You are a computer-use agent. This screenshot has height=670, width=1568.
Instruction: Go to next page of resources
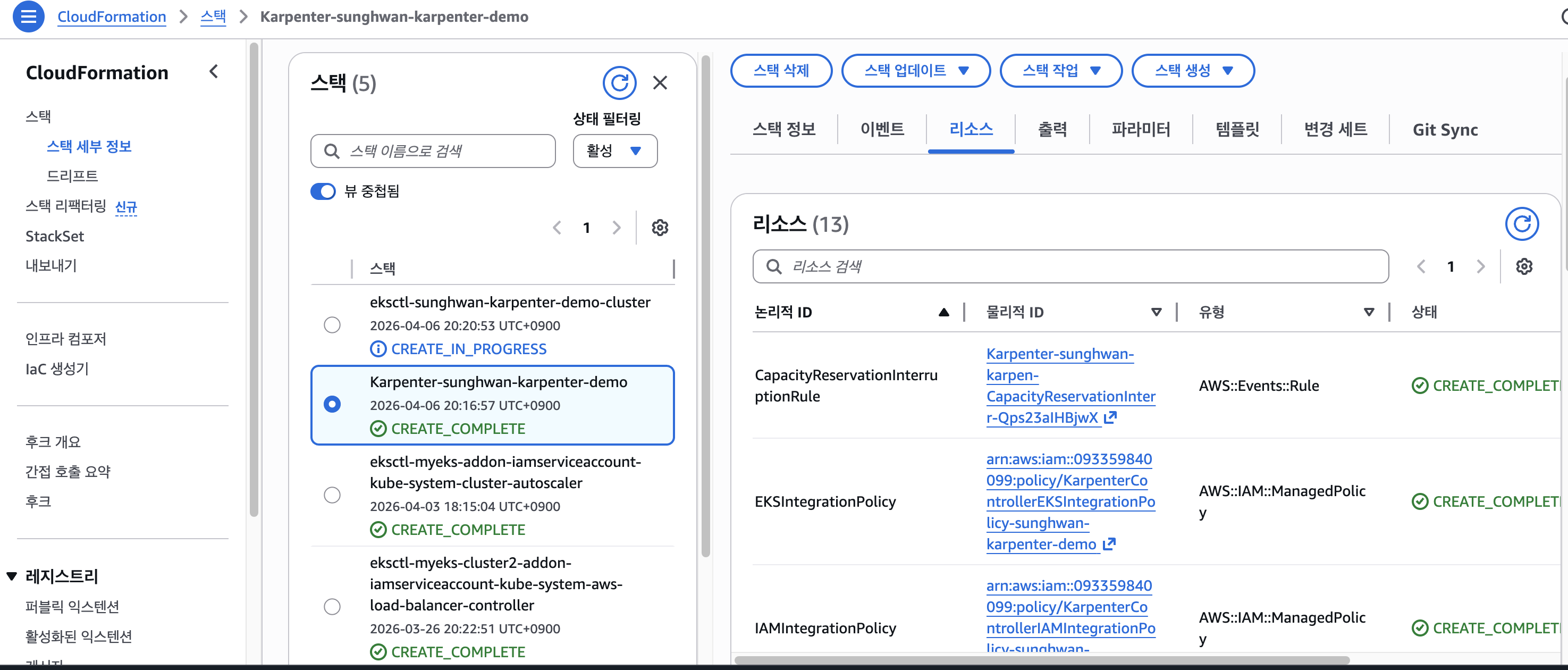pyautogui.click(x=1481, y=267)
